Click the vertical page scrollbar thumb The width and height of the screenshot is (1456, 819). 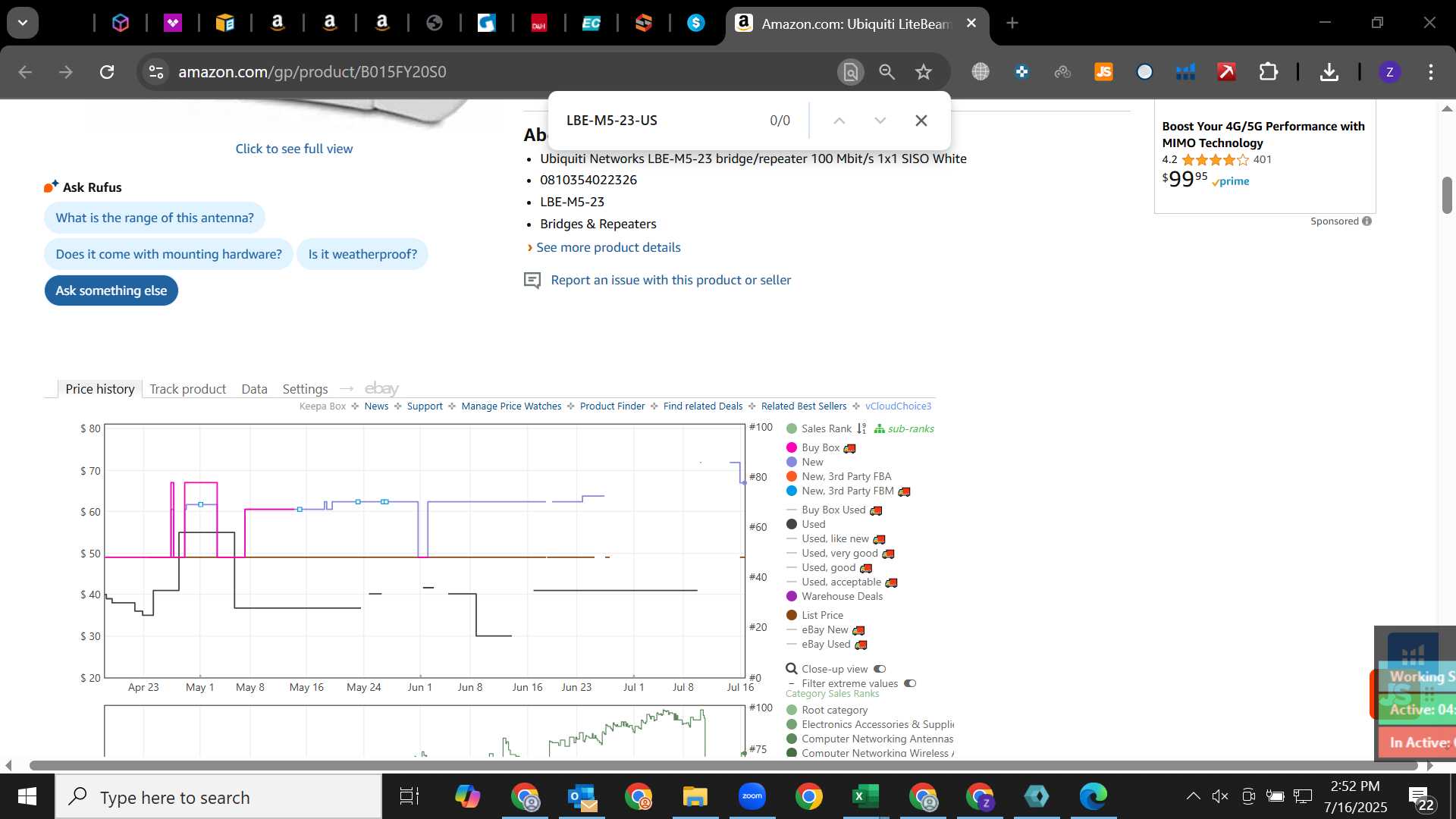point(1447,195)
